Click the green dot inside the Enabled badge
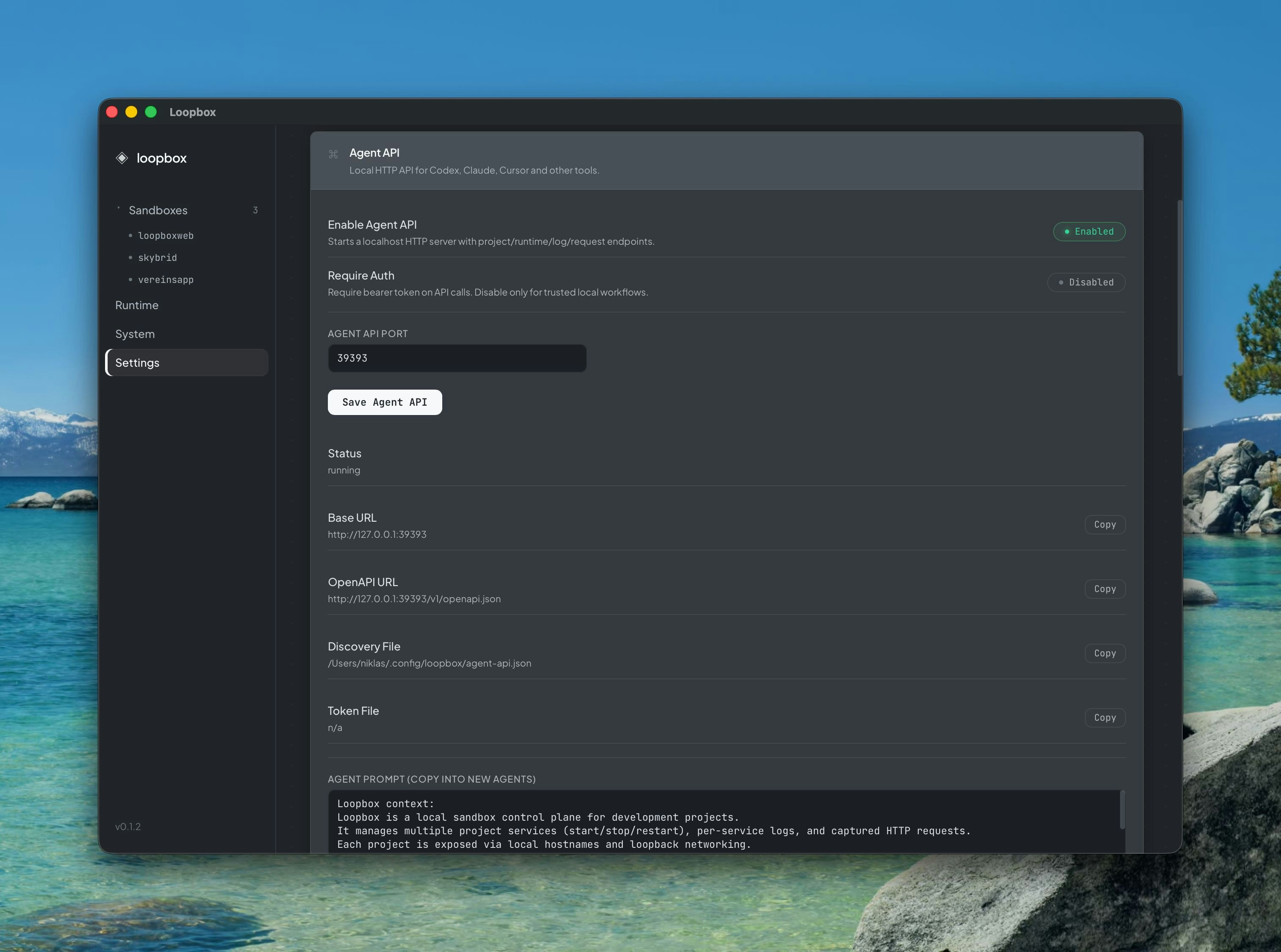Image resolution: width=1281 pixels, height=952 pixels. pyautogui.click(x=1067, y=232)
